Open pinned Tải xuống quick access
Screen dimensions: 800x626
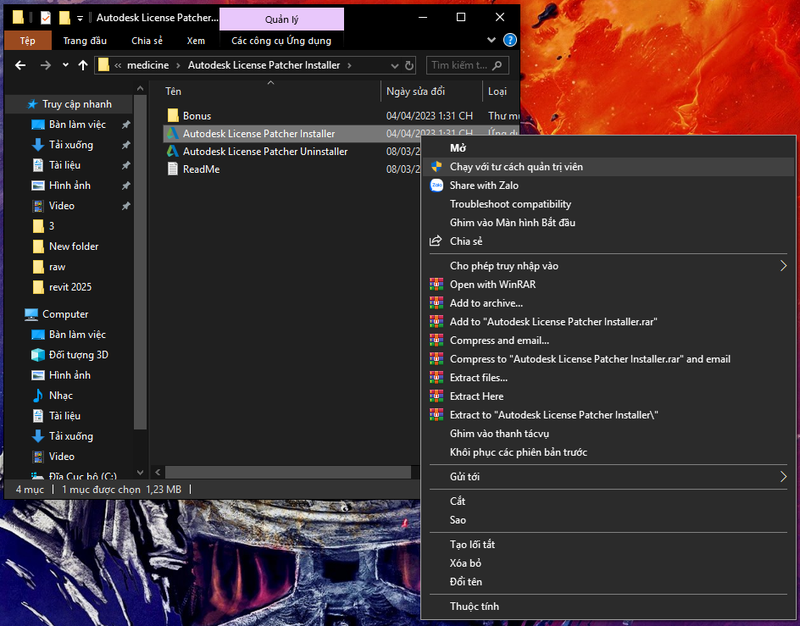71,145
